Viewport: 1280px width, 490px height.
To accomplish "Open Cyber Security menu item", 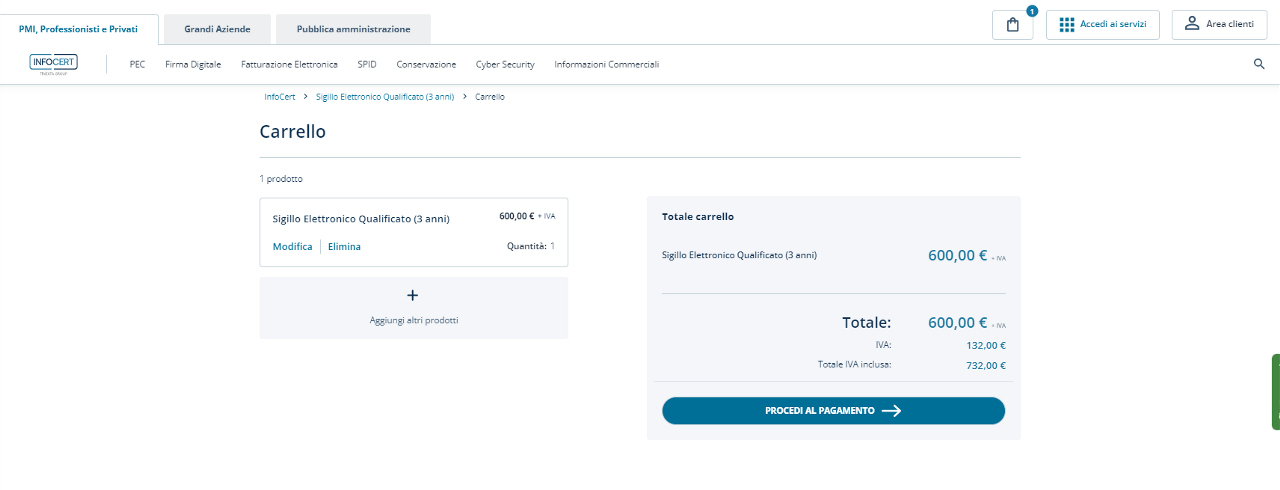I will (505, 64).
